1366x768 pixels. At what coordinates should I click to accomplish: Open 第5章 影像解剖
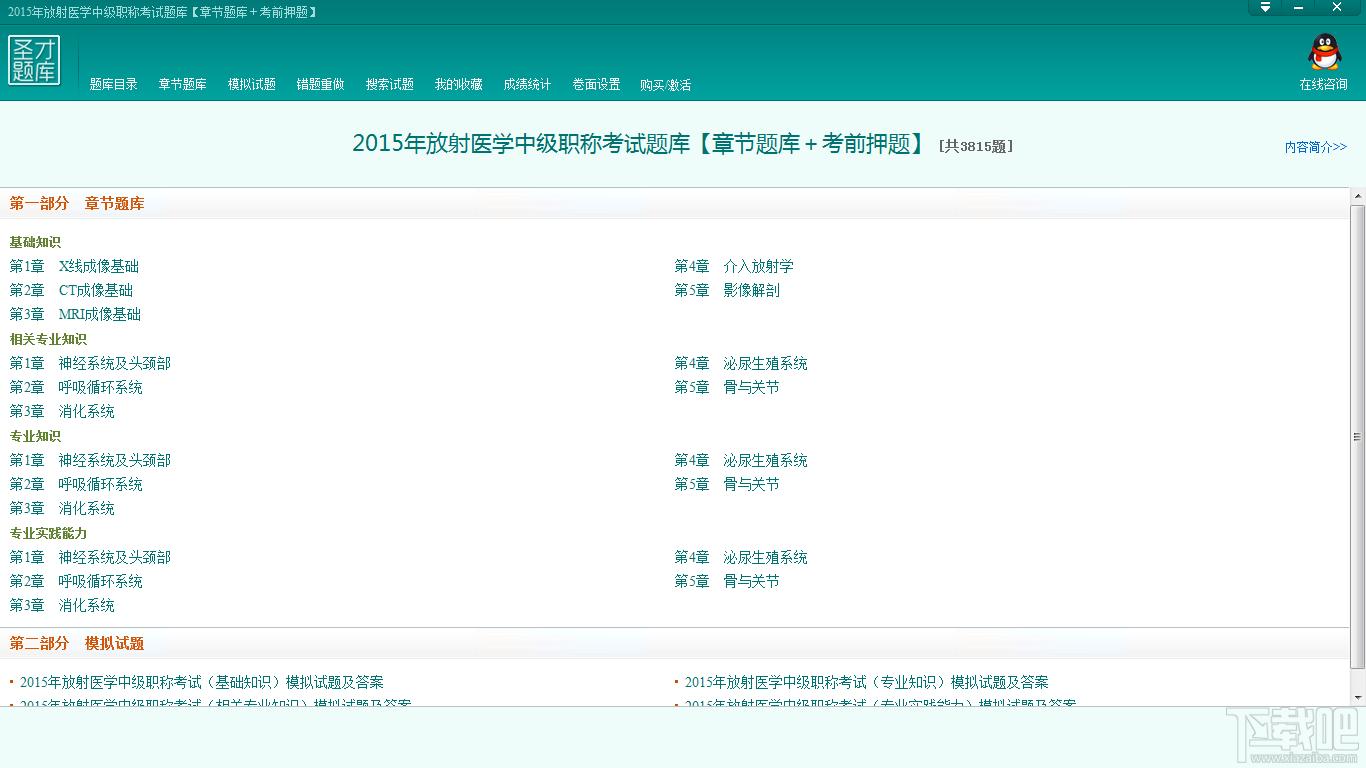click(x=727, y=290)
